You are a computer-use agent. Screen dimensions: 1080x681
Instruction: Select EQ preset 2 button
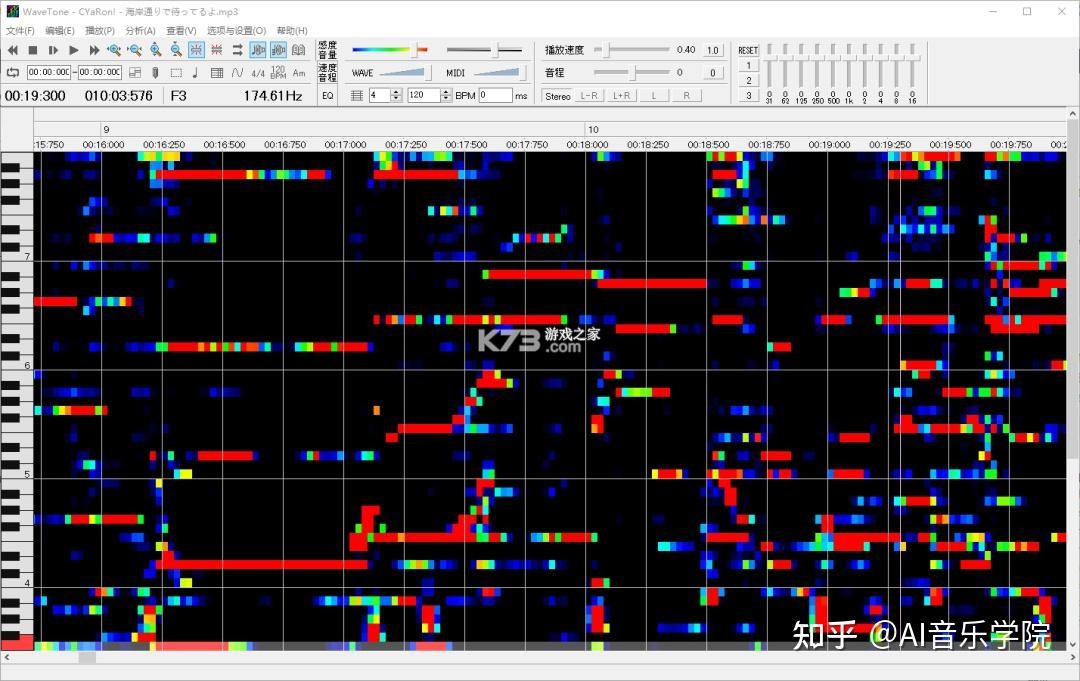(x=749, y=81)
